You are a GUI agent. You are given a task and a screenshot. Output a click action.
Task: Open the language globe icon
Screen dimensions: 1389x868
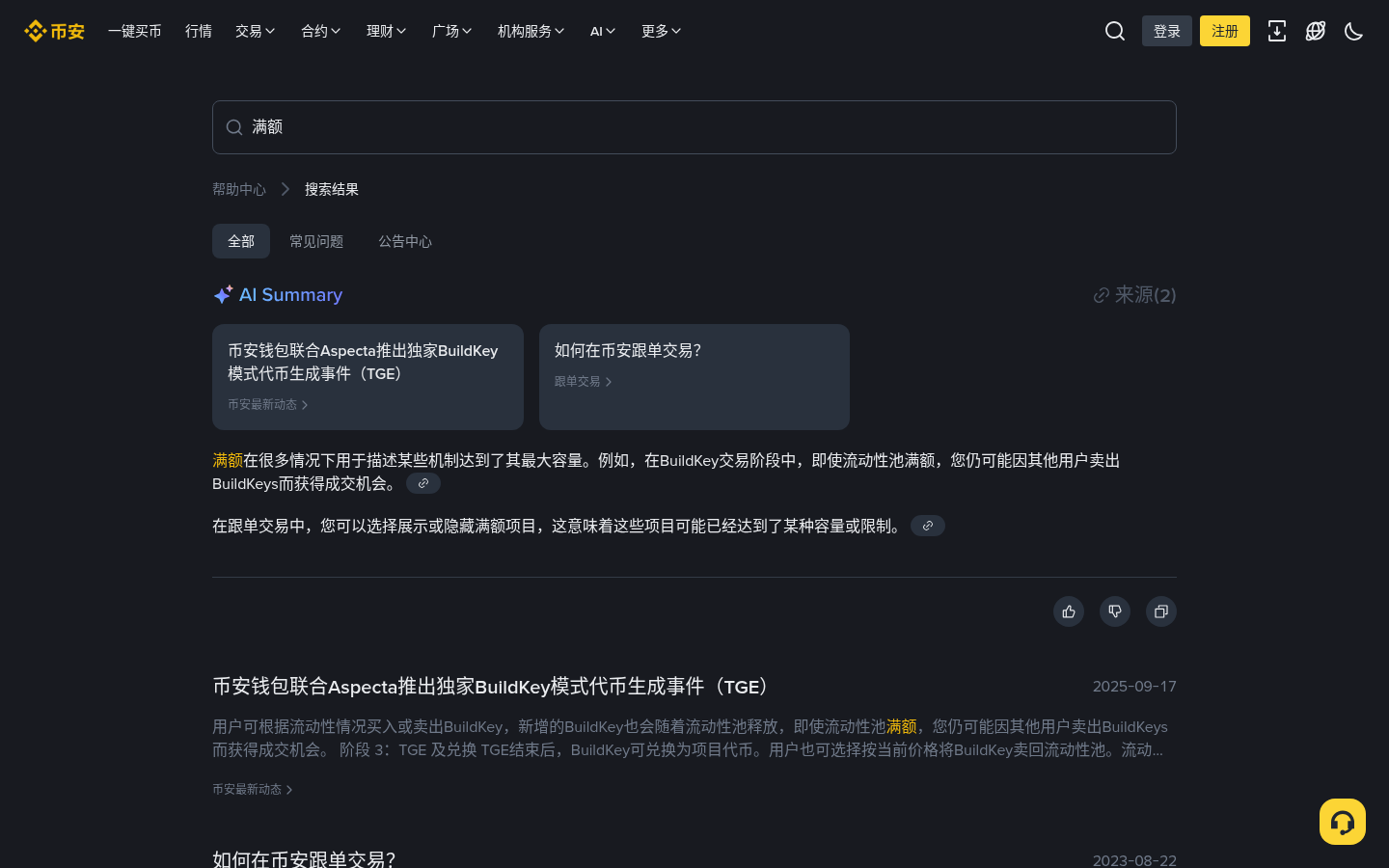point(1316,31)
